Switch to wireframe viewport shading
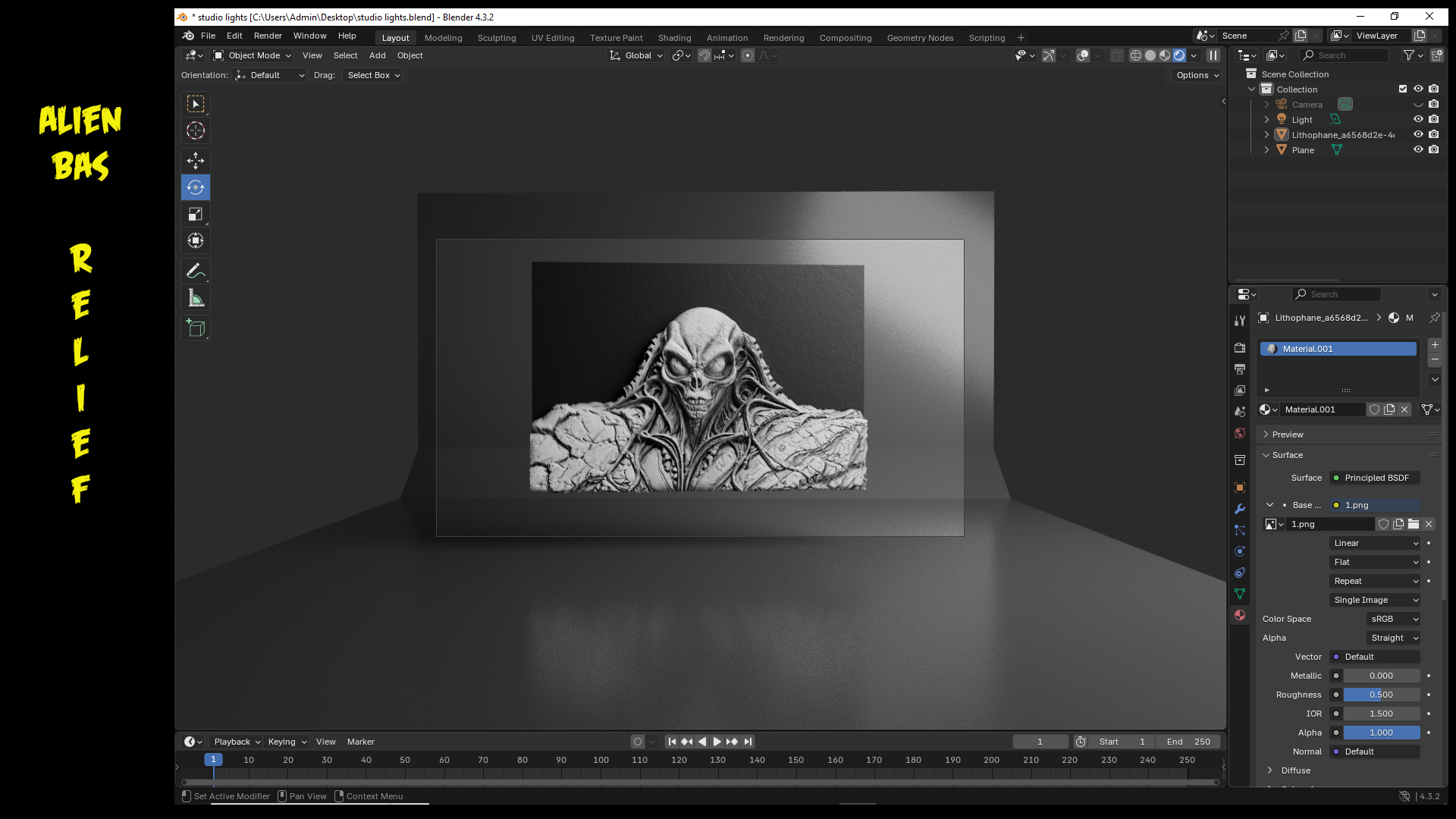 [x=1136, y=55]
